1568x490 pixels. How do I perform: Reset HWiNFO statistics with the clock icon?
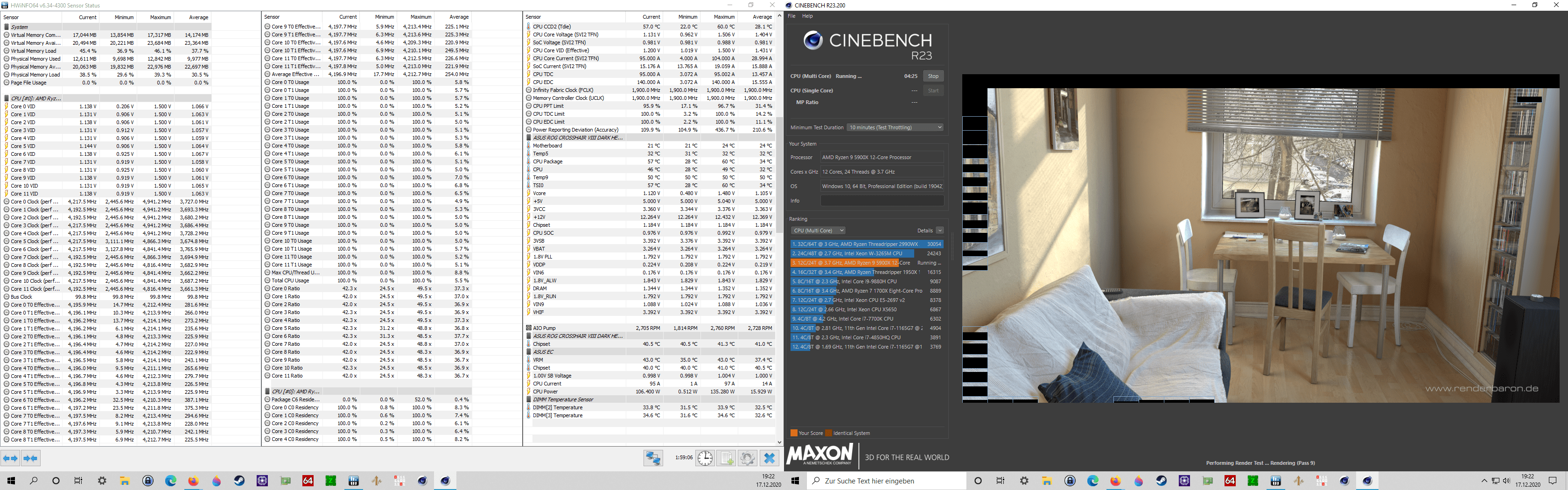click(705, 458)
